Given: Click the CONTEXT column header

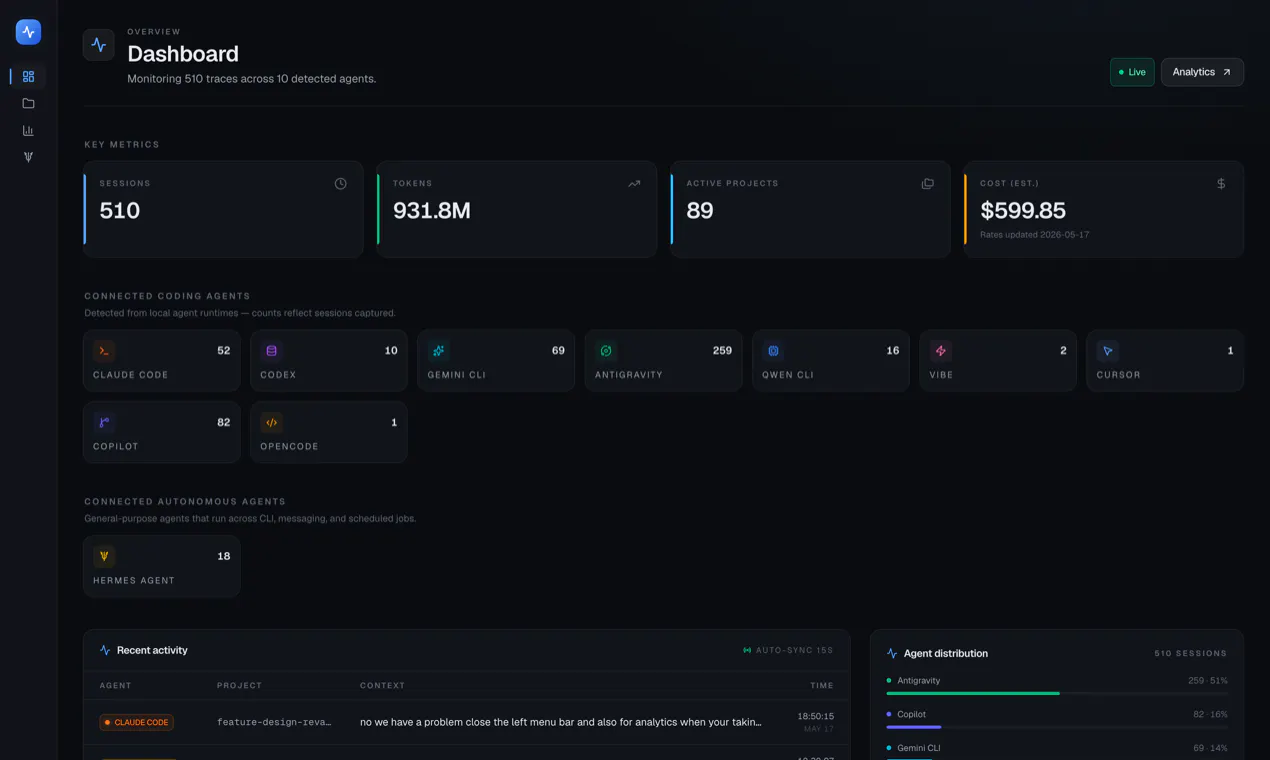Looking at the screenshot, I should 382,685.
